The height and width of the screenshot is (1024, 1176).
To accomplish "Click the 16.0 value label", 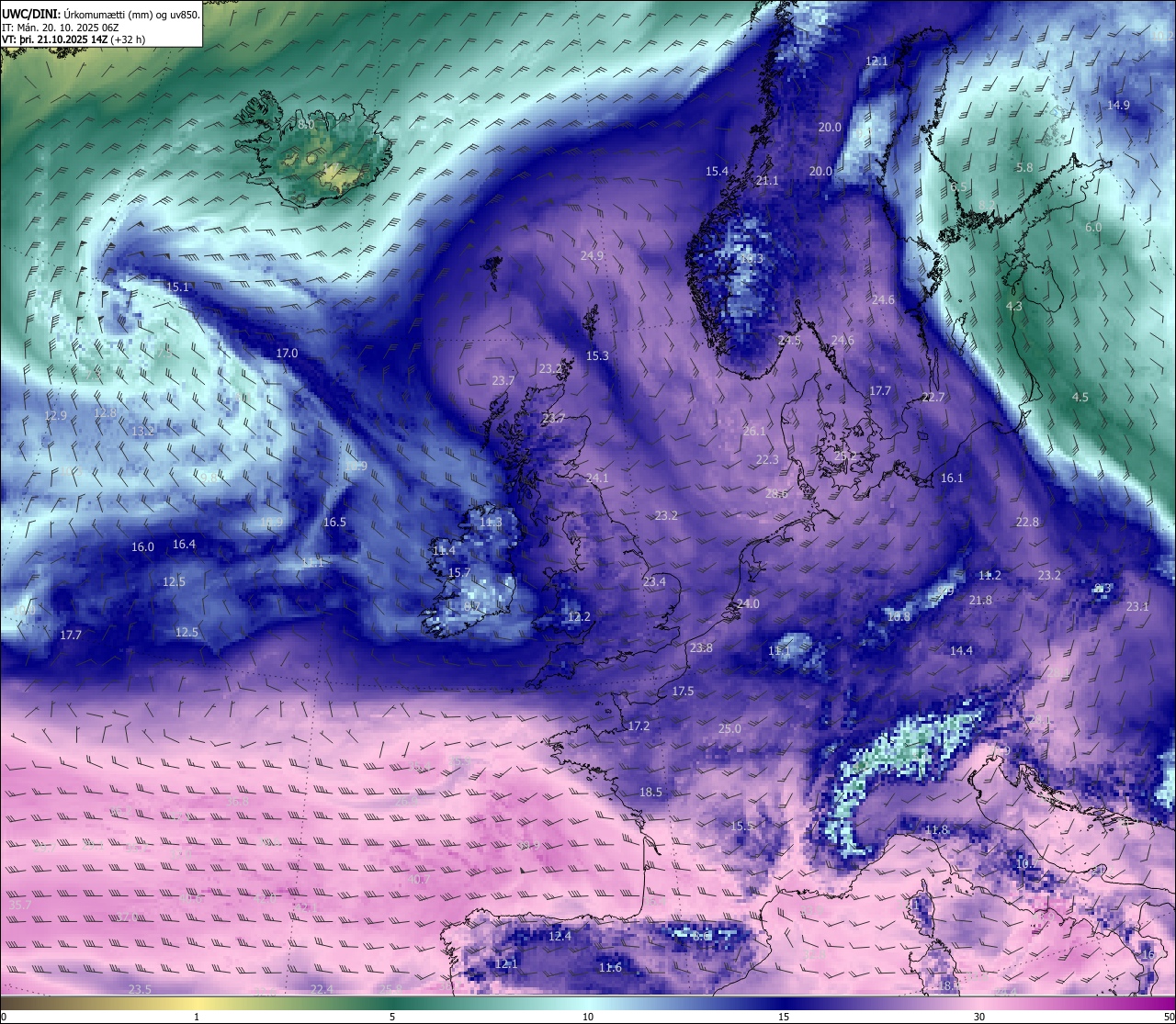I will point(142,547).
